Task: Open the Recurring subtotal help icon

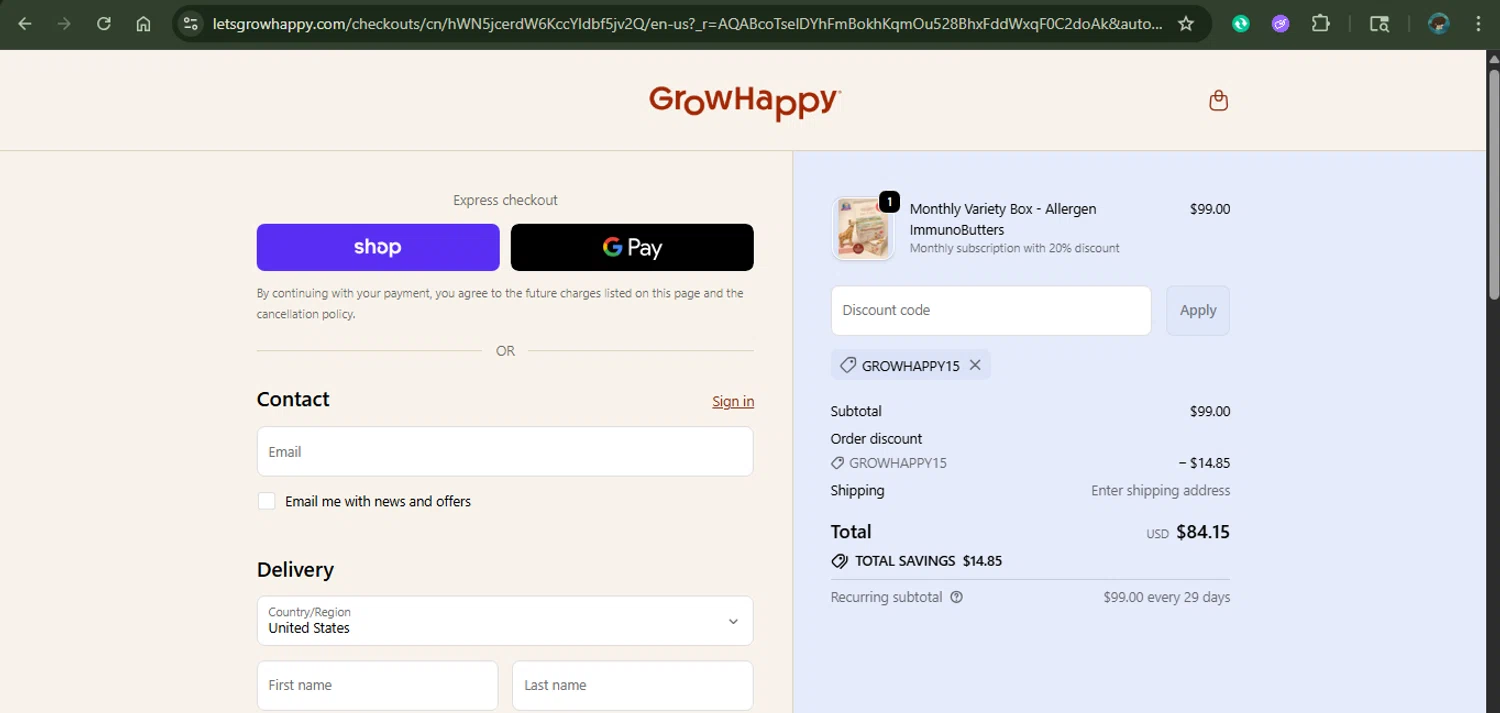Action: coord(956,597)
